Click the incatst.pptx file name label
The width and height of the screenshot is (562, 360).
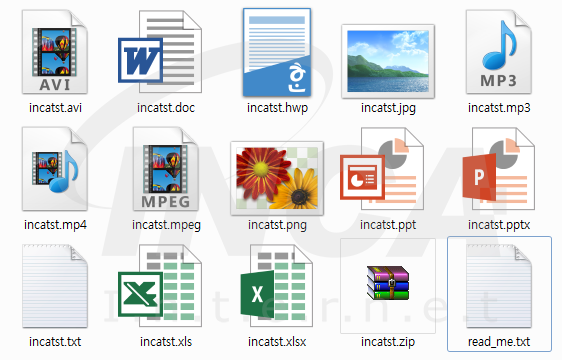tap(499, 225)
